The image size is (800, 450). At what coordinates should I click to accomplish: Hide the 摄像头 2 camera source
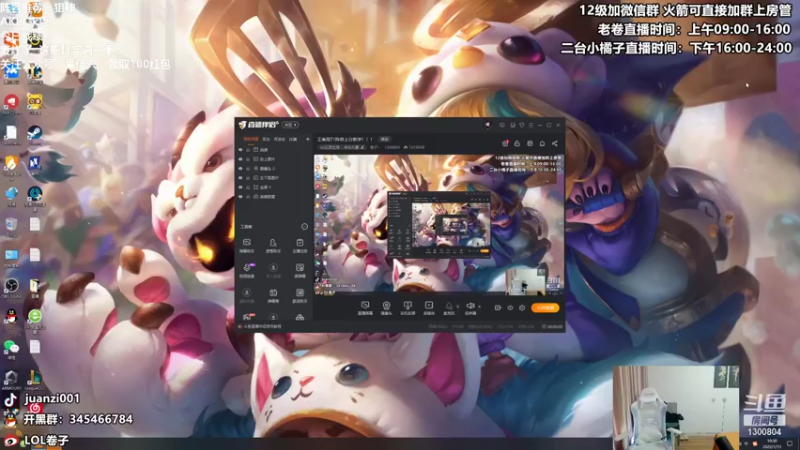click(240, 168)
